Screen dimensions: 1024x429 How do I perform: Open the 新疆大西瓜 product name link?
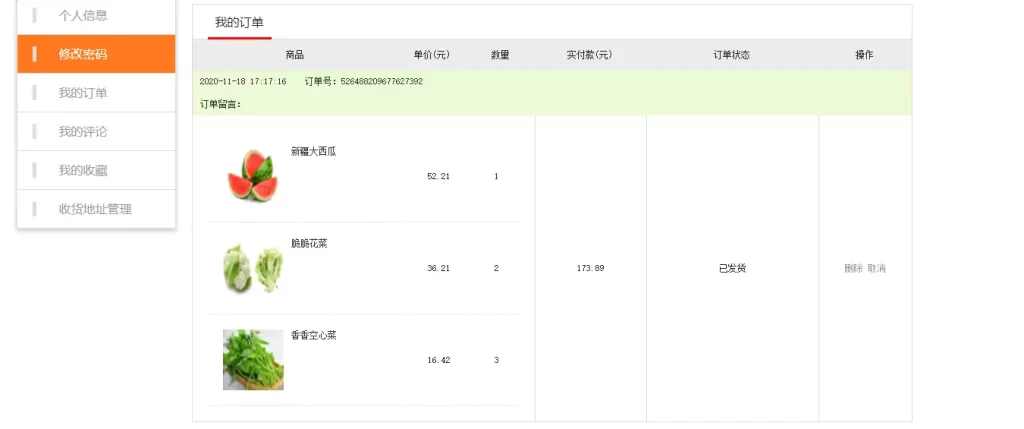(313, 152)
